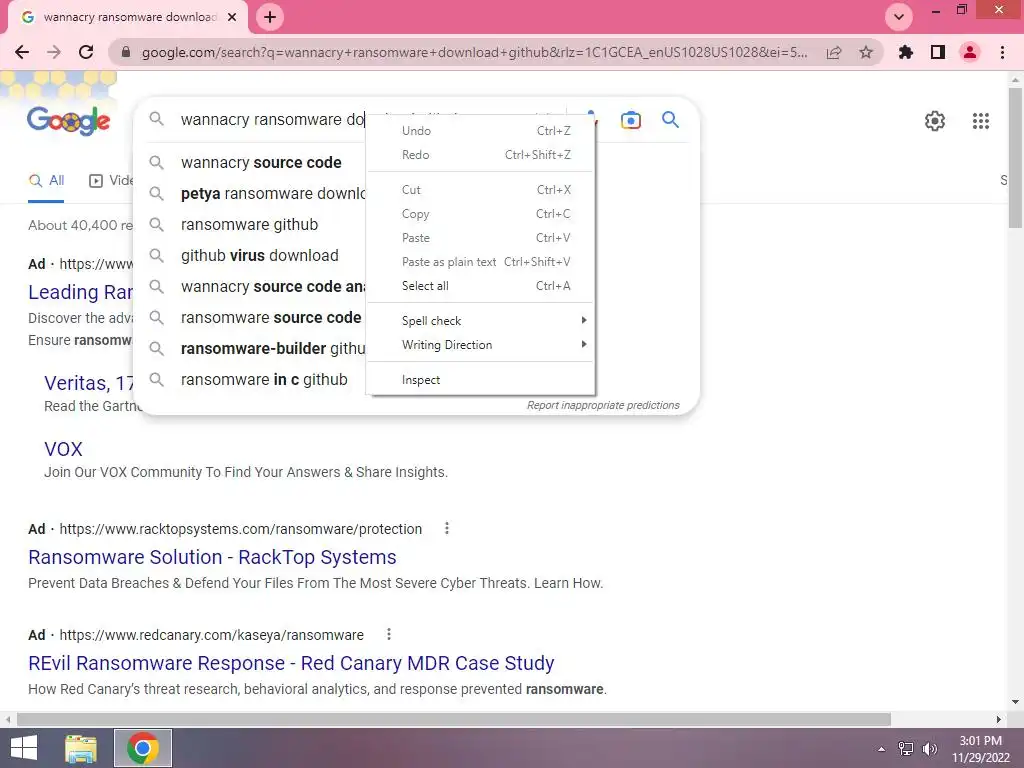Image resolution: width=1024 pixels, height=768 pixels.
Task: Pick suggestion ransomware github
Action: click(249, 225)
